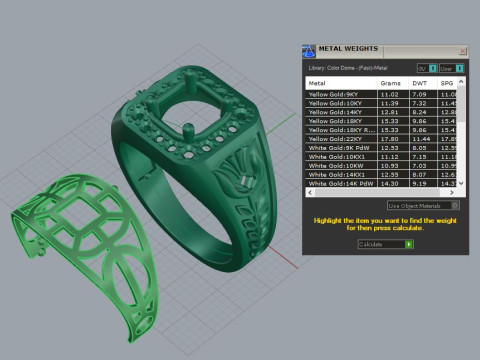
Task: Sort by the DWT column header
Action: (x=423, y=83)
